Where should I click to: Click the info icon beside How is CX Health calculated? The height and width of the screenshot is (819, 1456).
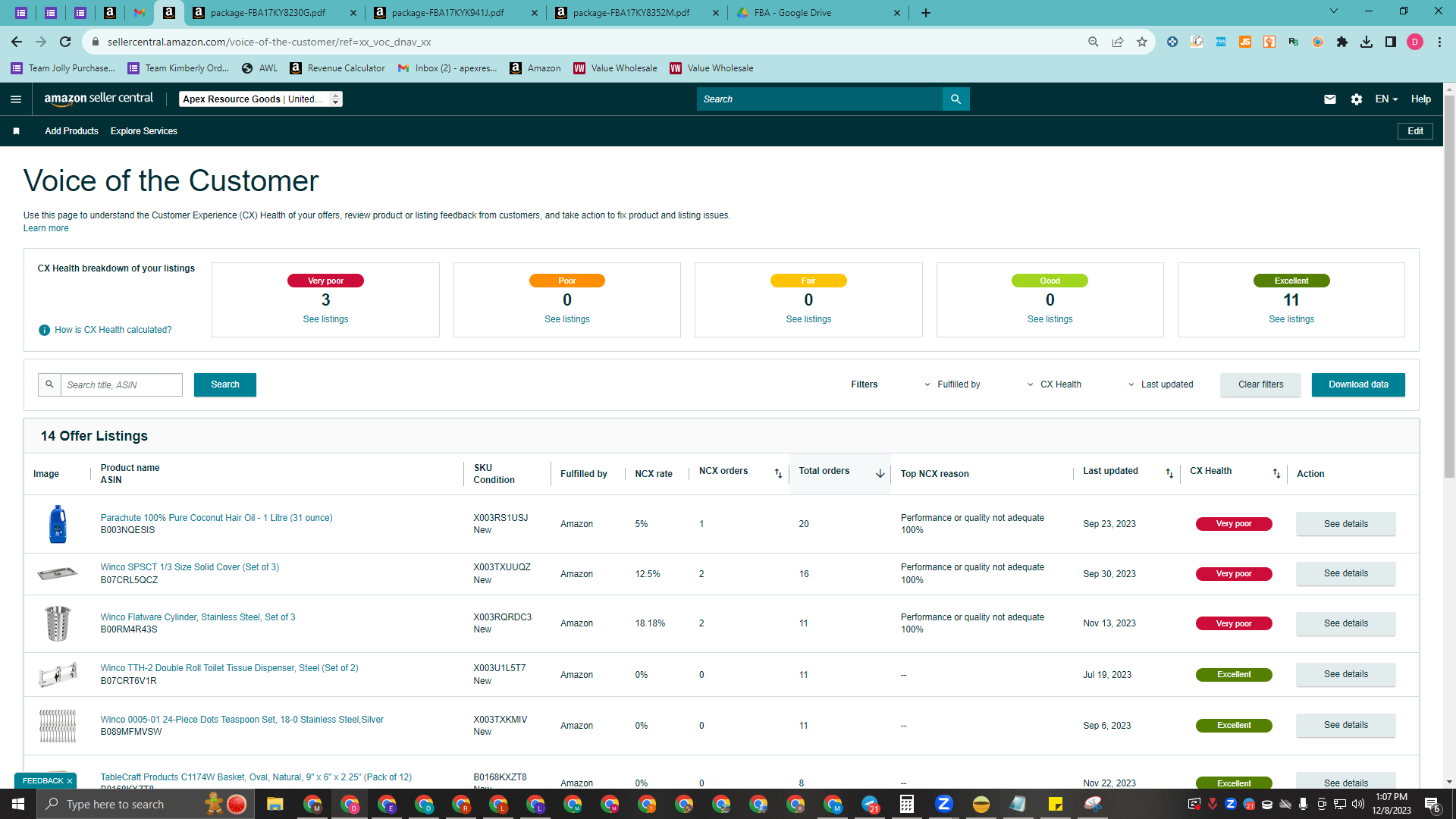(x=44, y=330)
